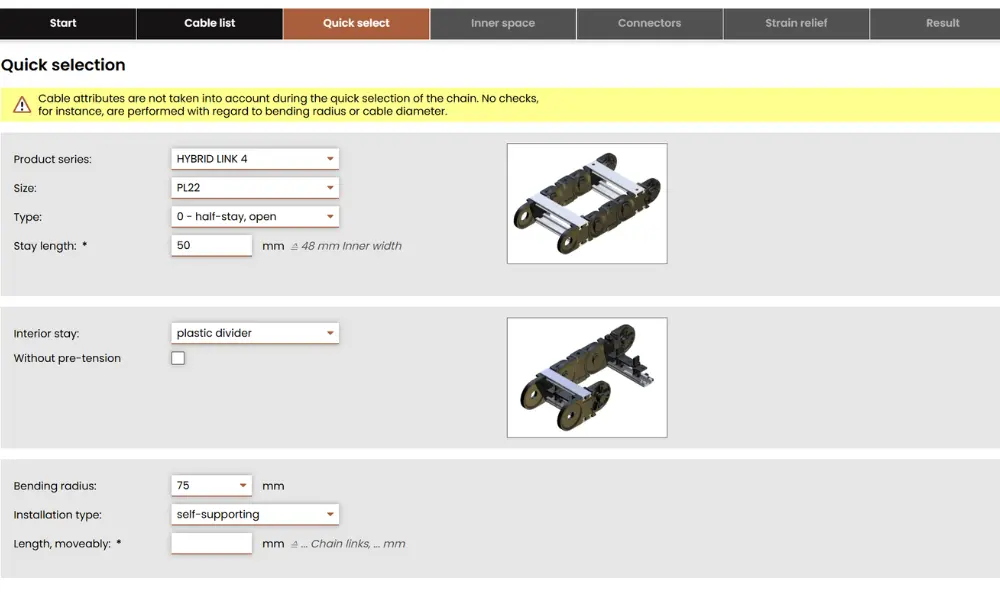Image resolution: width=1000 pixels, height=600 pixels.
Task: Click the Interior stay label
Action: coord(47,333)
